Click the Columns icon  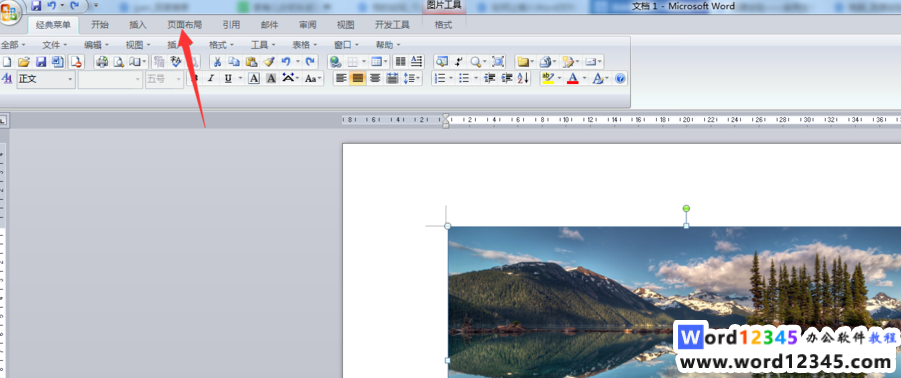tap(401, 61)
